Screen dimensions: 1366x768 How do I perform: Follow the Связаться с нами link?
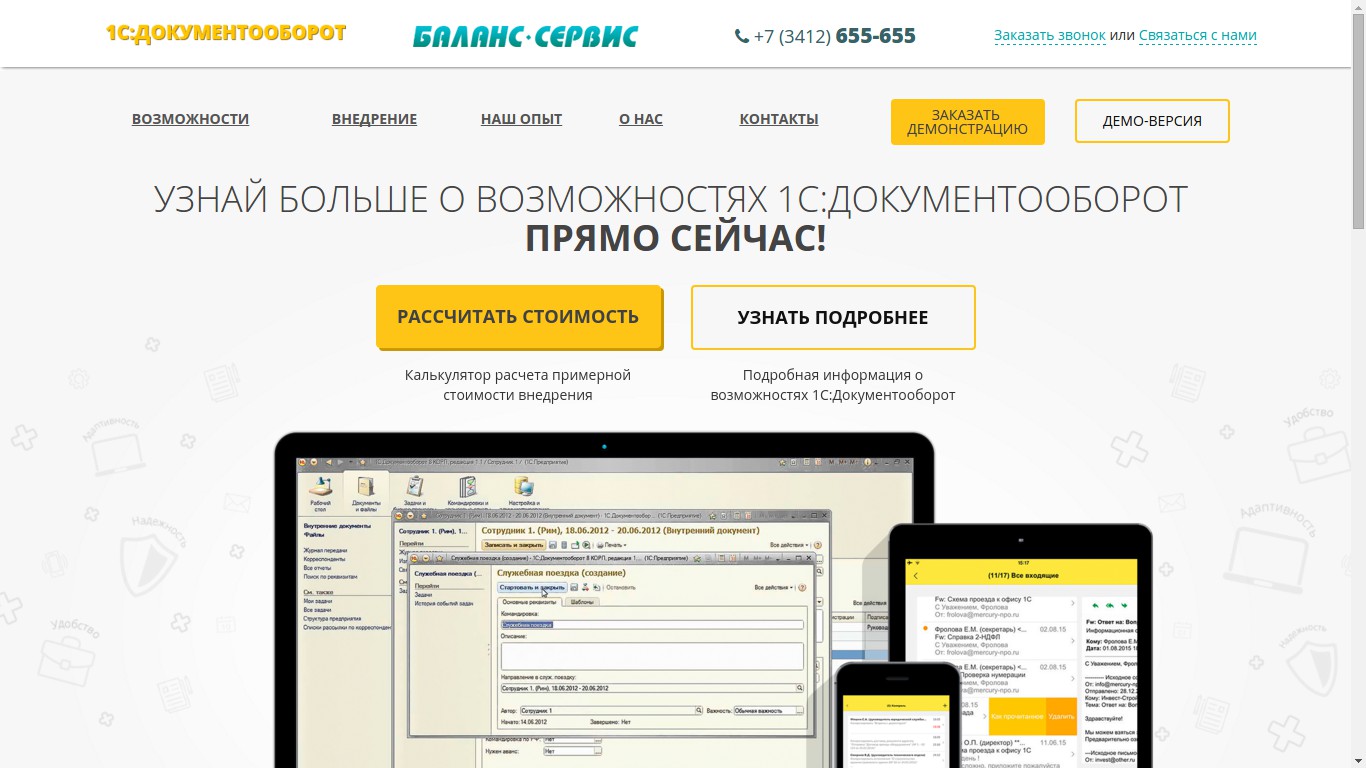tap(1198, 36)
